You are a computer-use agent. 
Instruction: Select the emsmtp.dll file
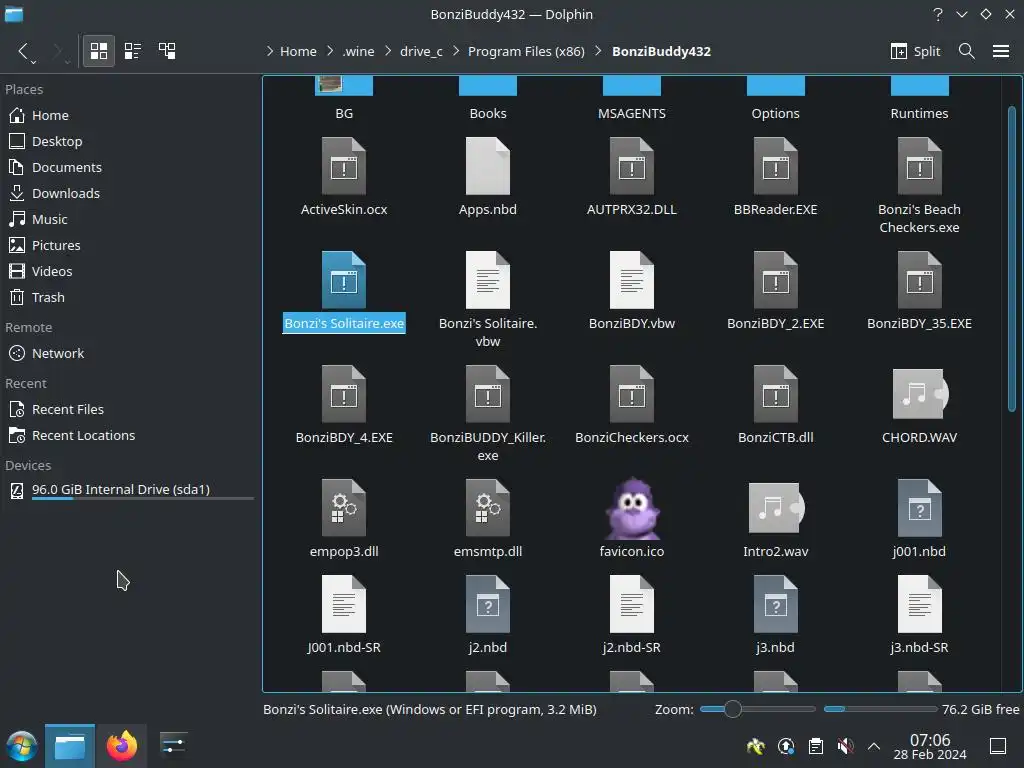pyautogui.click(x=488, y=519)
